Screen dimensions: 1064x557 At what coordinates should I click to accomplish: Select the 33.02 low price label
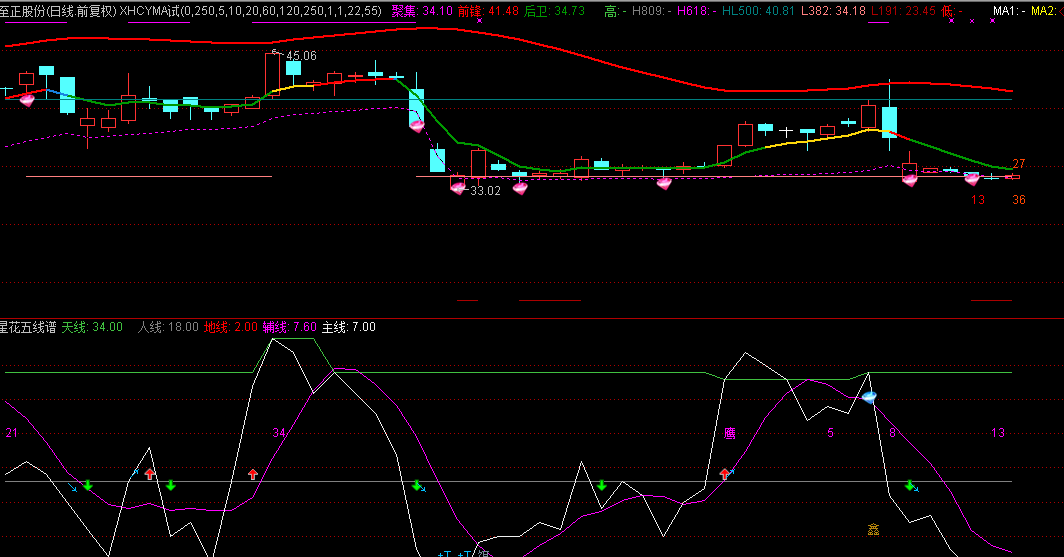pyautogui.click(x=485, y=190)
